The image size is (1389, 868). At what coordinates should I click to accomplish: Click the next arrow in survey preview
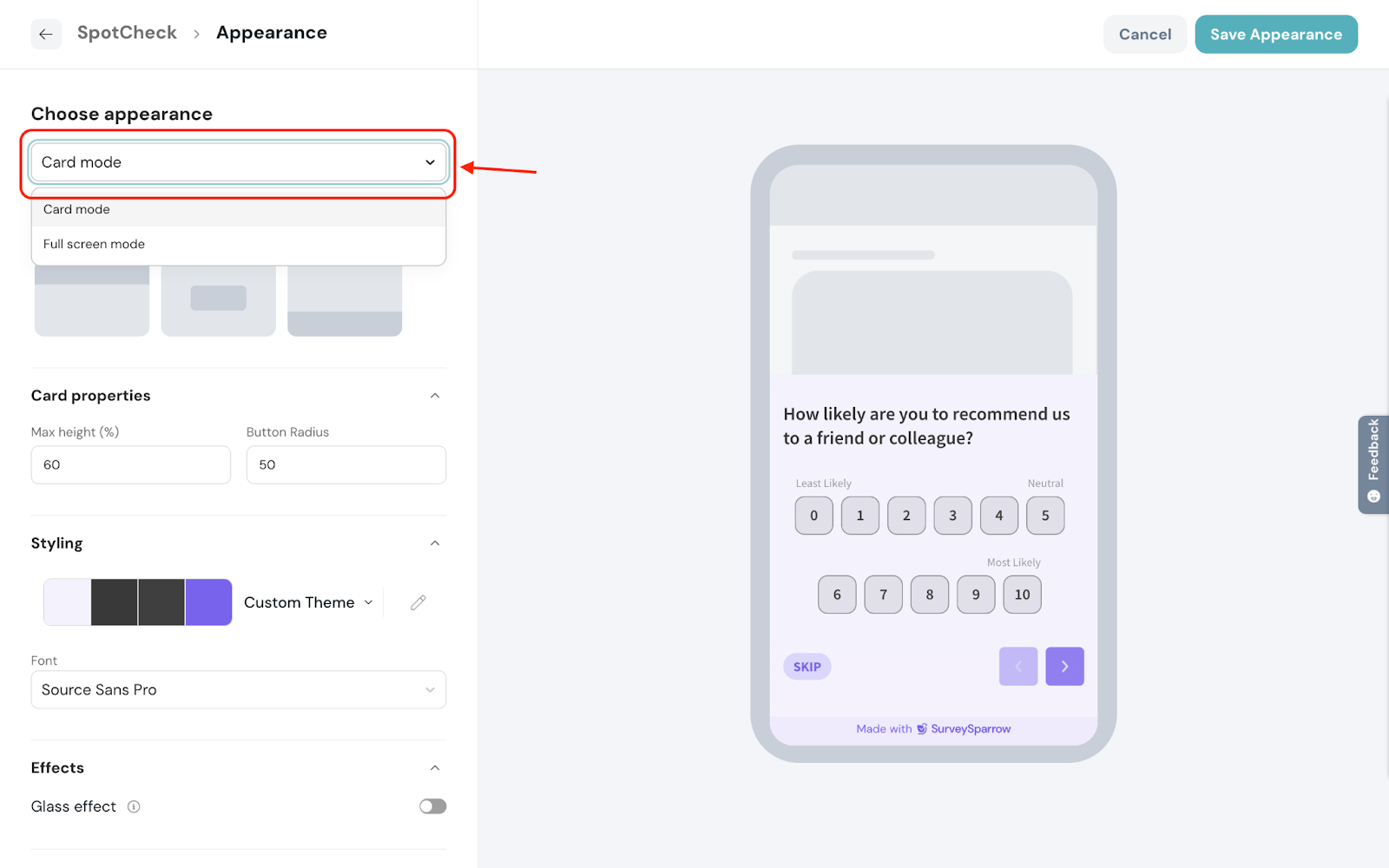click(1064, 667)
